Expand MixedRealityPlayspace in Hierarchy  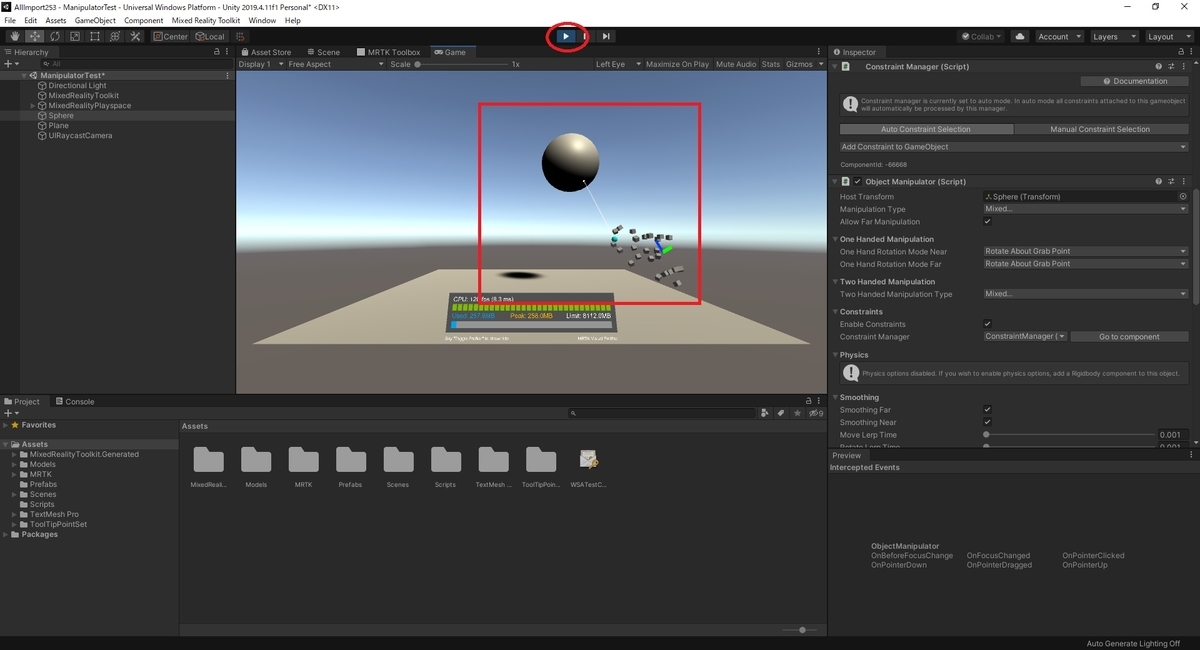click(x=33, y=106)
